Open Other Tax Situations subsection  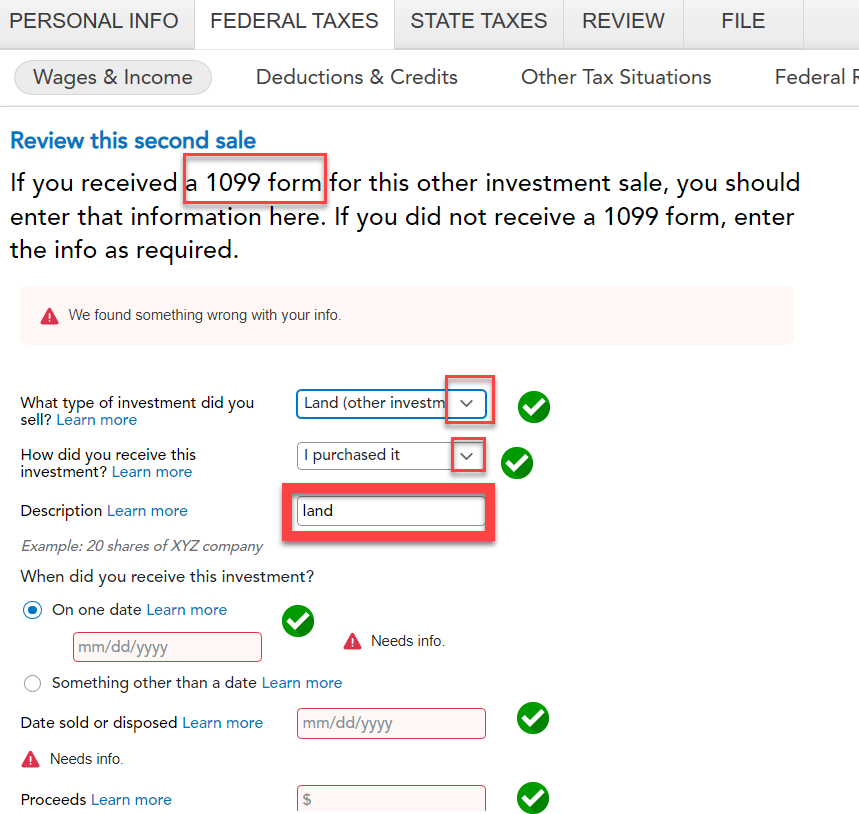tap(616, 77)
